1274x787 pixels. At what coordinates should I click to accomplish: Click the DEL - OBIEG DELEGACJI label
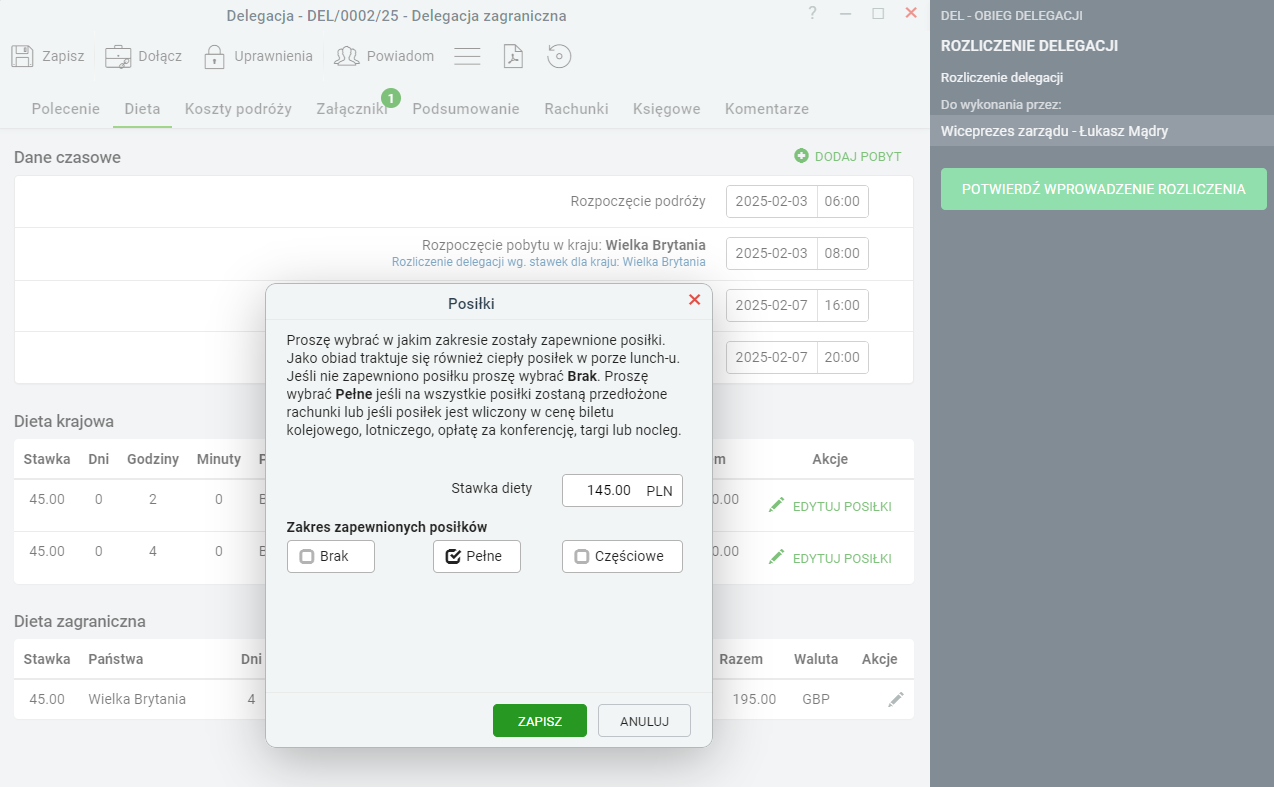[1012, 15]
